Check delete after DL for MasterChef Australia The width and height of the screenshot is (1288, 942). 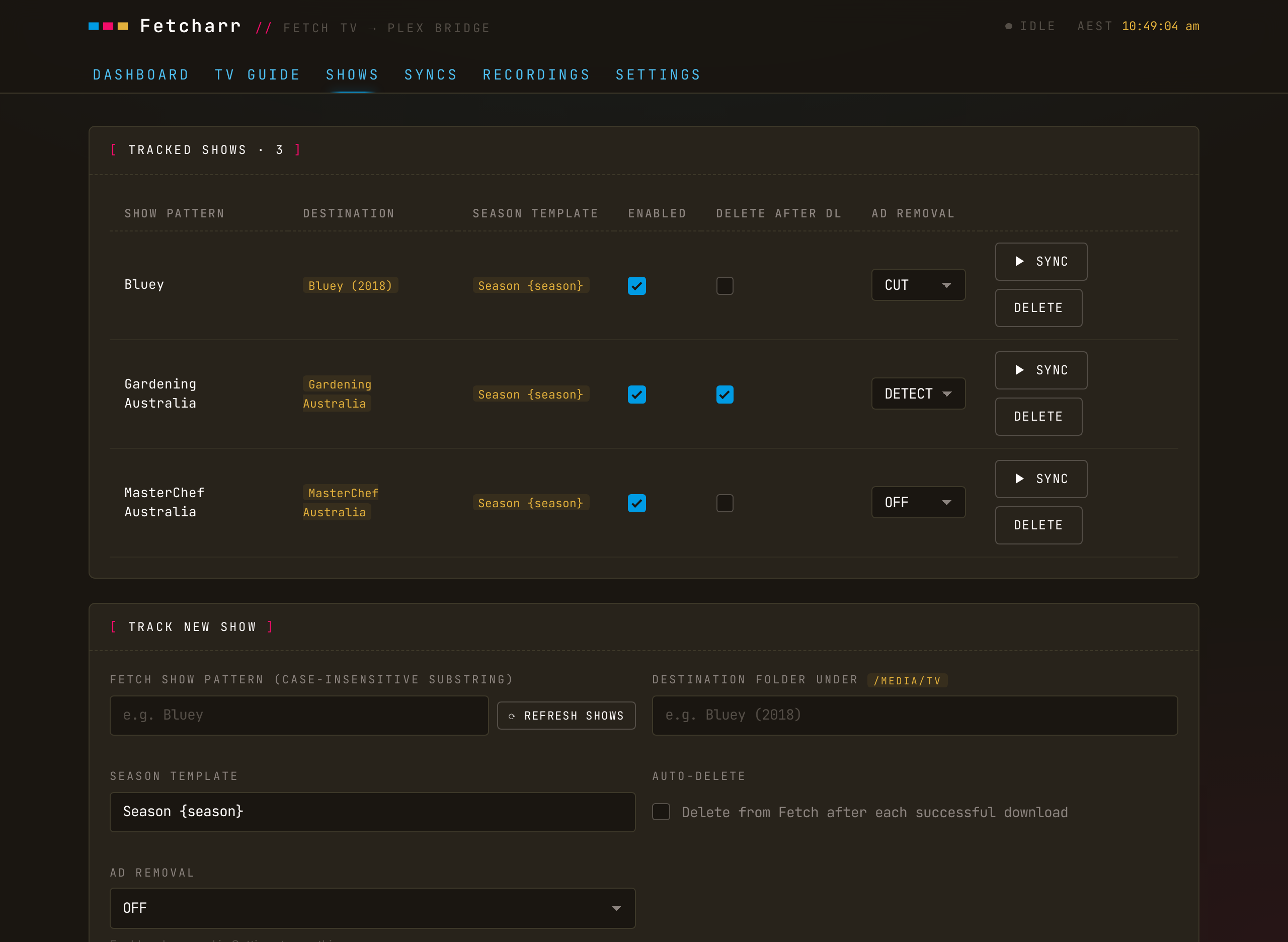coord(725,503)
